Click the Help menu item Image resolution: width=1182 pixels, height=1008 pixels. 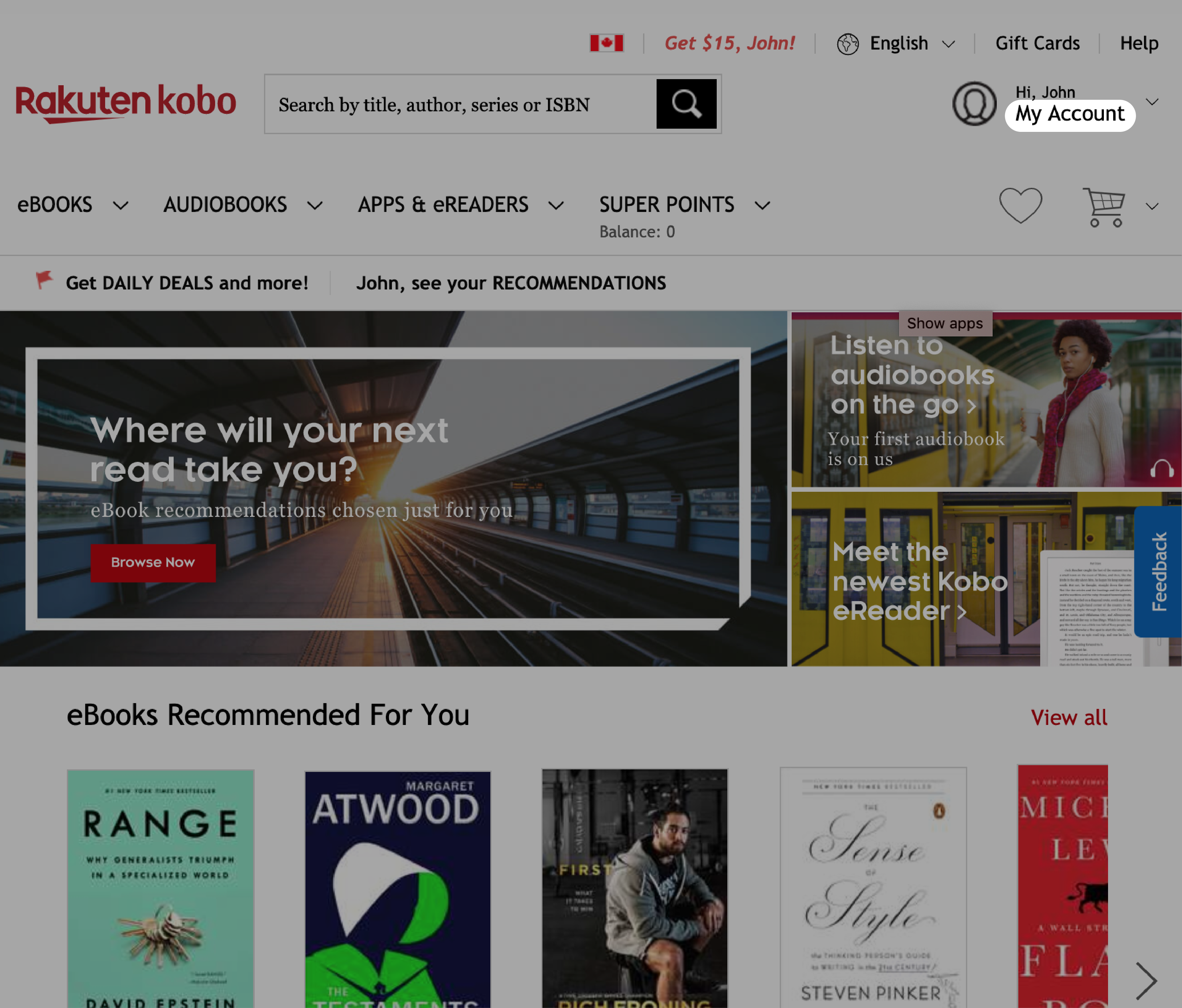pyautogui.click(x=1139, y=42)
